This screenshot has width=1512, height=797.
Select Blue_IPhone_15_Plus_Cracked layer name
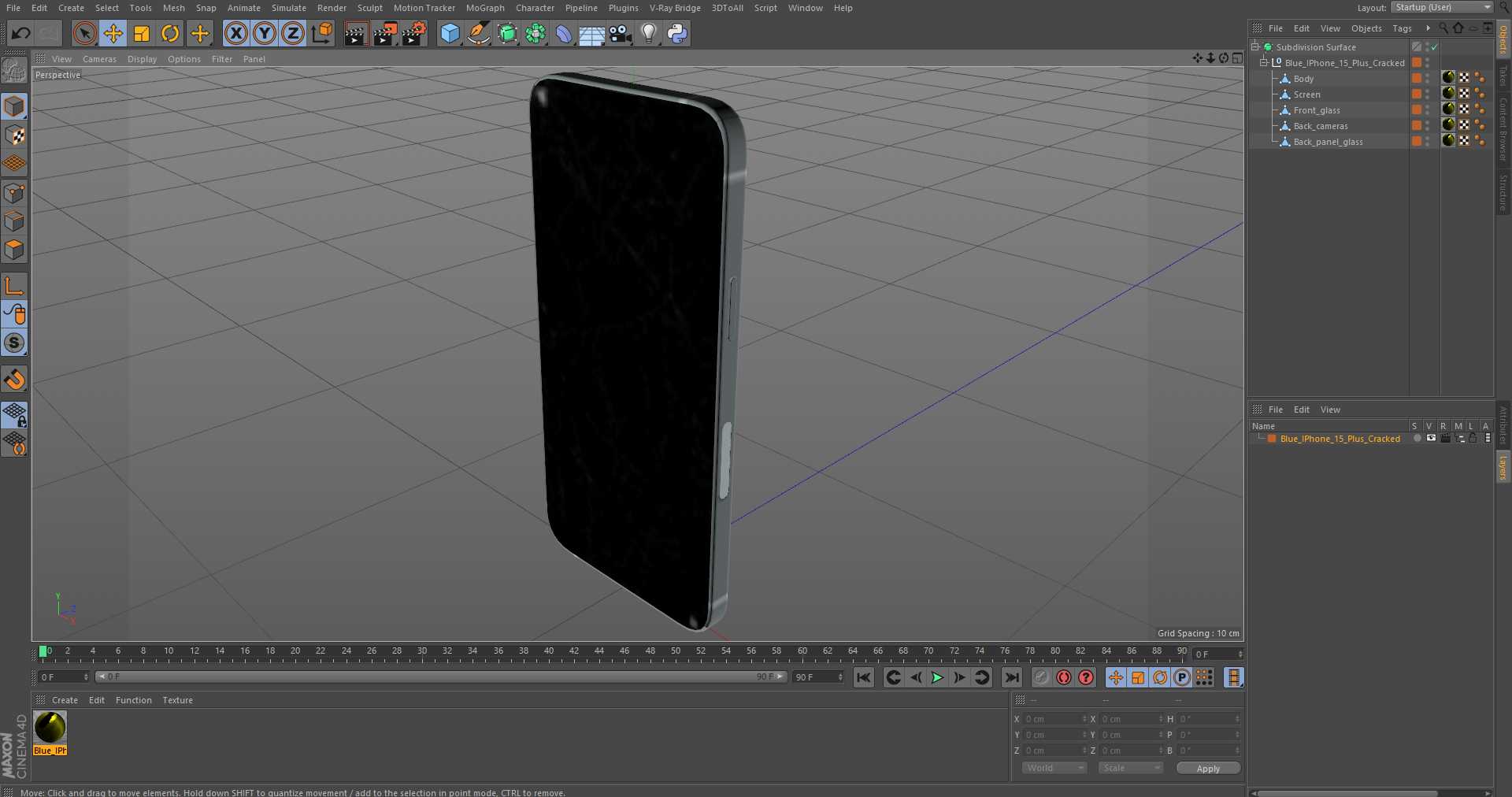tap(1340, 439)
